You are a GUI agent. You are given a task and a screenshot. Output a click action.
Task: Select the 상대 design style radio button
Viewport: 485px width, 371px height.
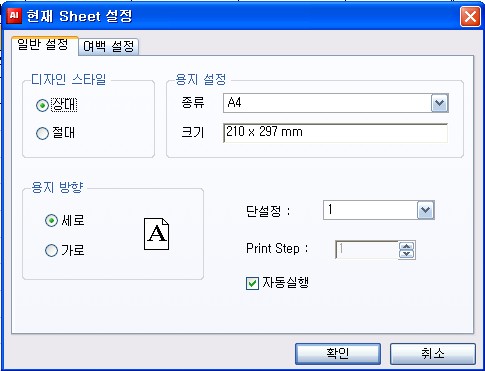(42, 106)
